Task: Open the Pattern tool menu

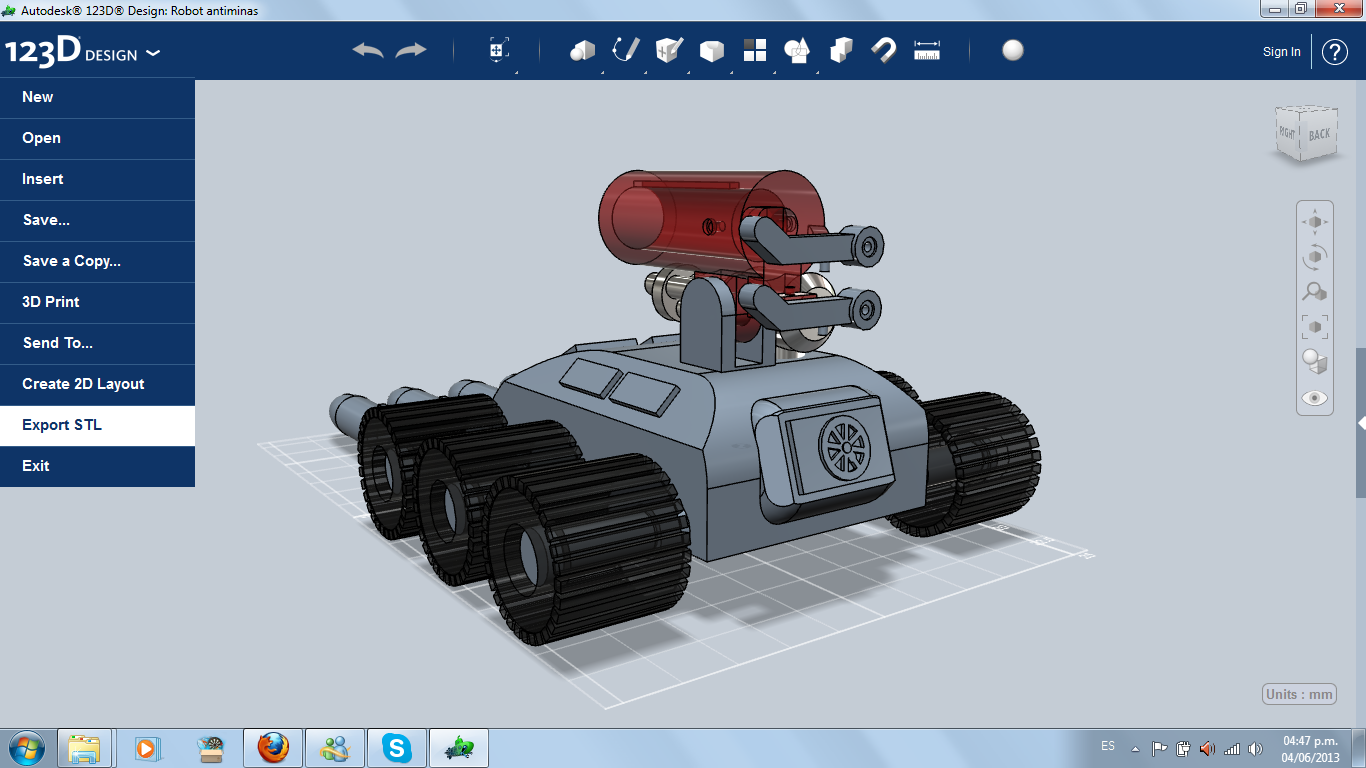Action: coord(755,51)
